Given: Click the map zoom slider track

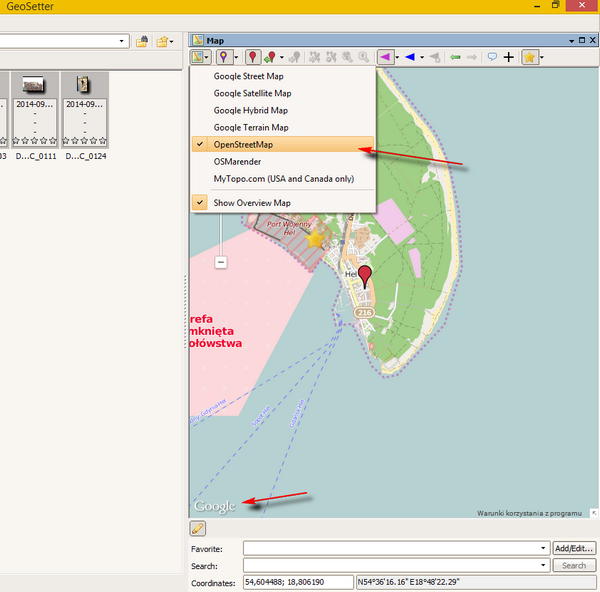Looking at the screenshot, I should (x=221, y=234).
